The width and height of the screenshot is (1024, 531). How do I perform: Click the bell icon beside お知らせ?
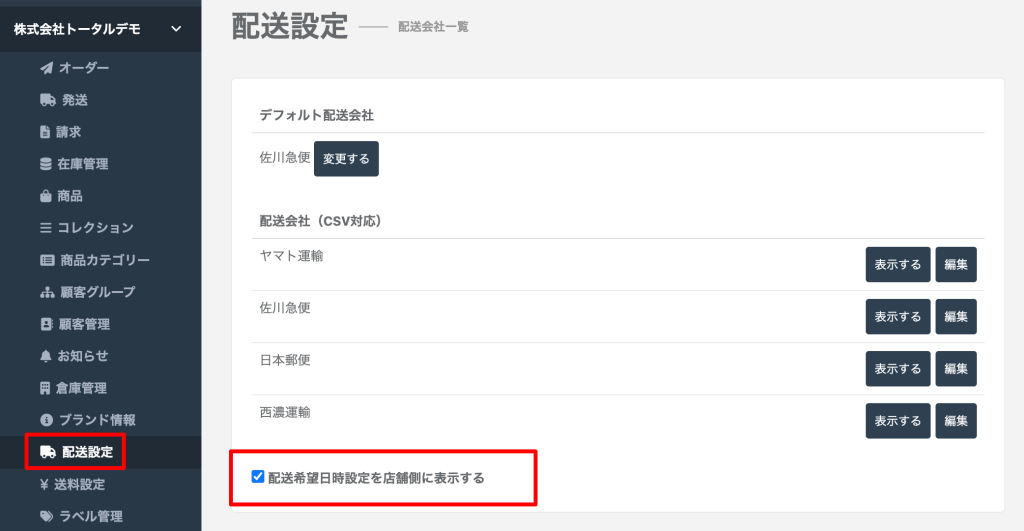click(45, 356)
